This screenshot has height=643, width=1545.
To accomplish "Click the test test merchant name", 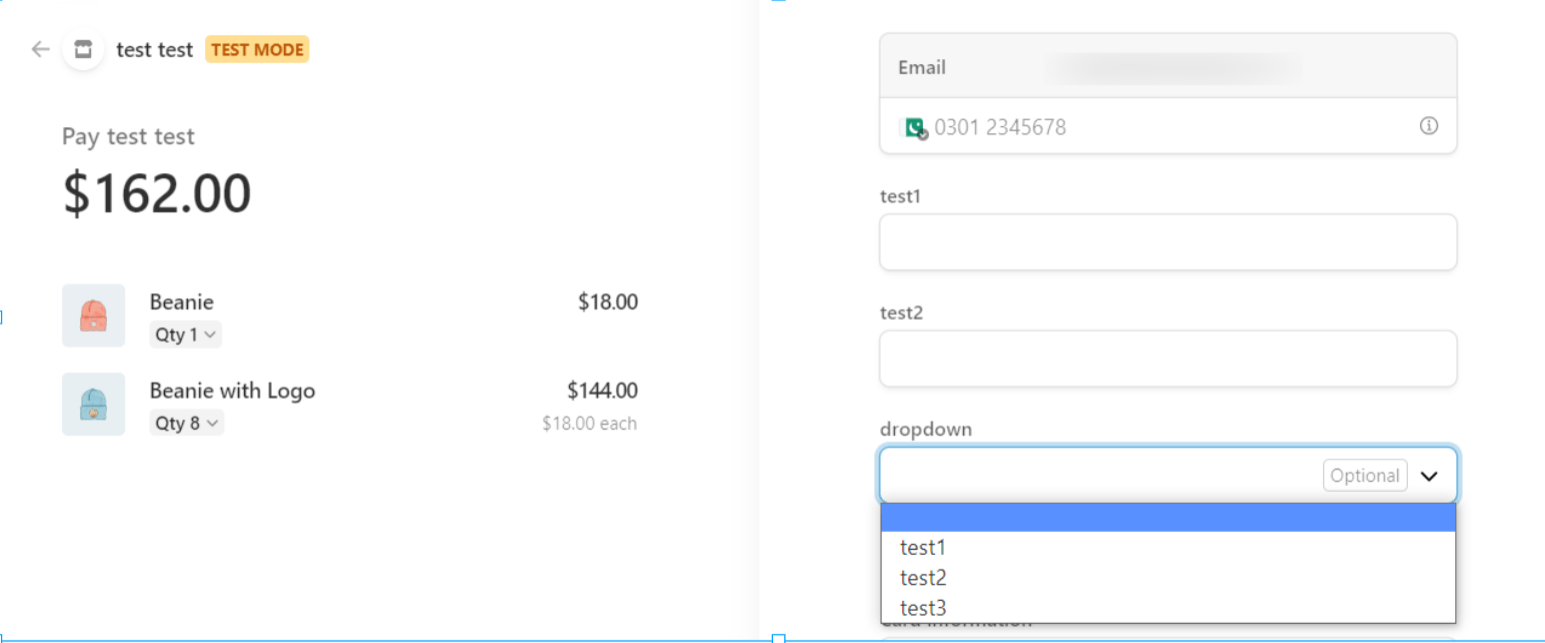I will pos(154,49).
